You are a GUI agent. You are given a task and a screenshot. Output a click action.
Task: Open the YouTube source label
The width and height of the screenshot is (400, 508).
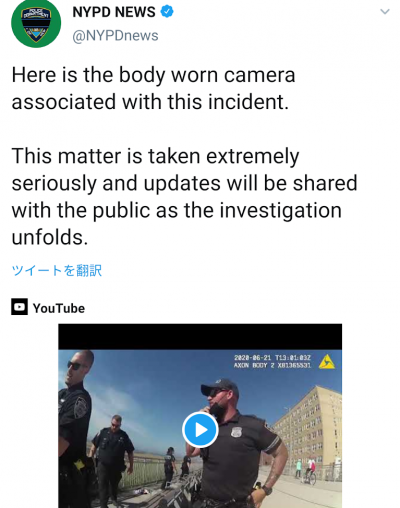coord(59,308)
